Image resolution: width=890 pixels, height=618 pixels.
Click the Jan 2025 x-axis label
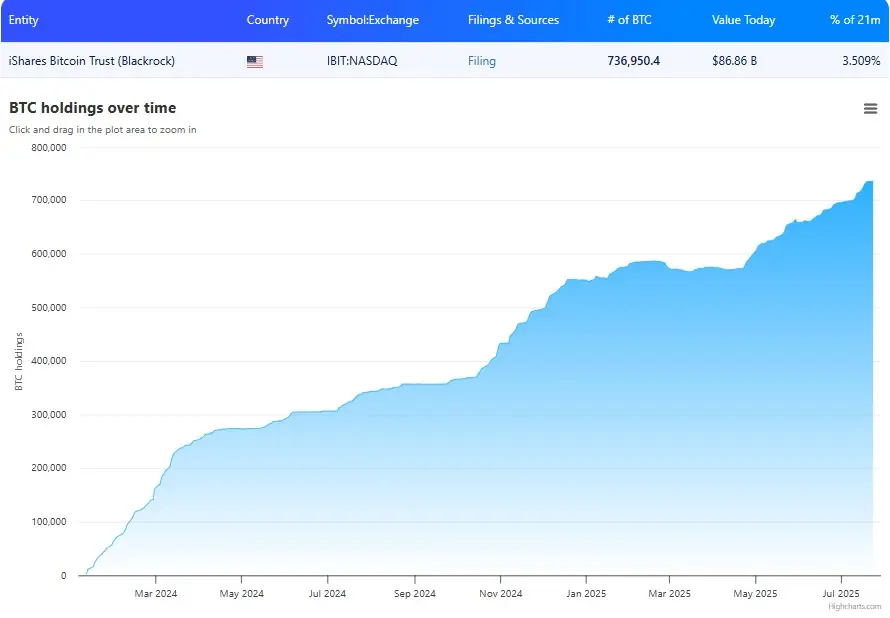coord(586,594)
